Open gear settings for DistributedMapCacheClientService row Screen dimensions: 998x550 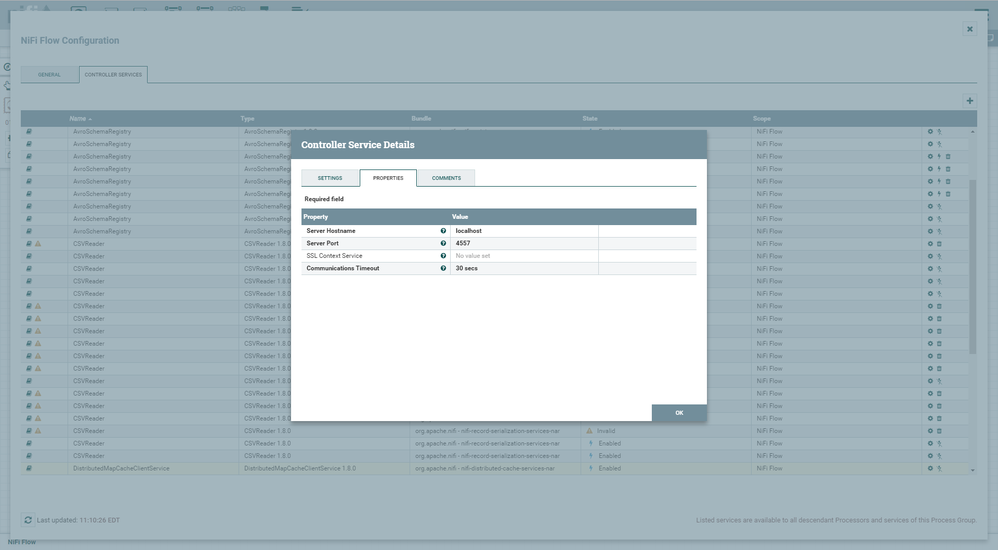pos(930,469)
